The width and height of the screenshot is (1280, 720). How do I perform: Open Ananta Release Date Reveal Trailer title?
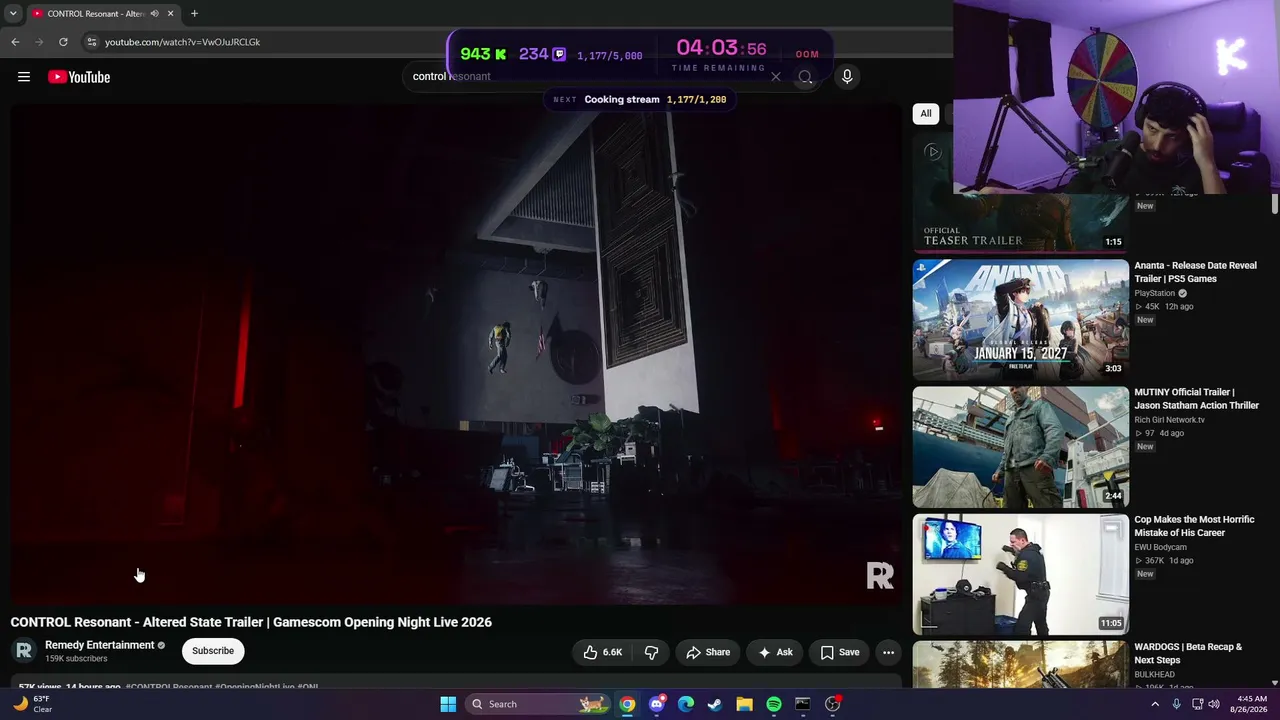point(1195,272)
